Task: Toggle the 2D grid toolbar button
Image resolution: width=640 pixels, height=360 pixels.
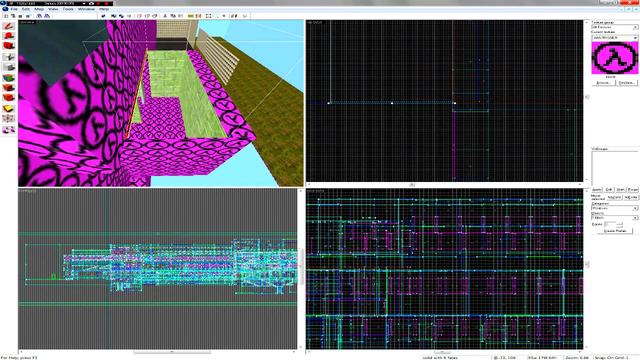Action: click(x=6, y=16)
